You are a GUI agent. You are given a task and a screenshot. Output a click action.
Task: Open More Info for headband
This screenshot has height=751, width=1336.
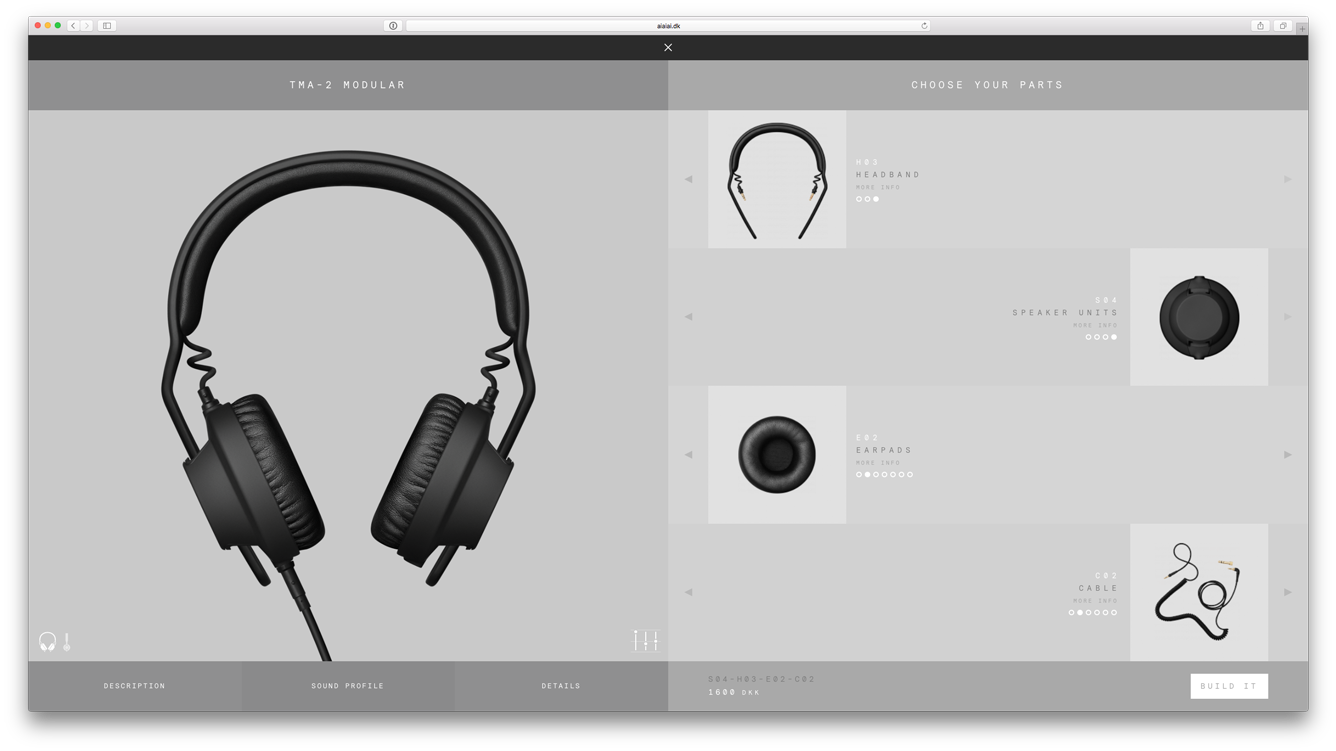(x=878, y=187)
